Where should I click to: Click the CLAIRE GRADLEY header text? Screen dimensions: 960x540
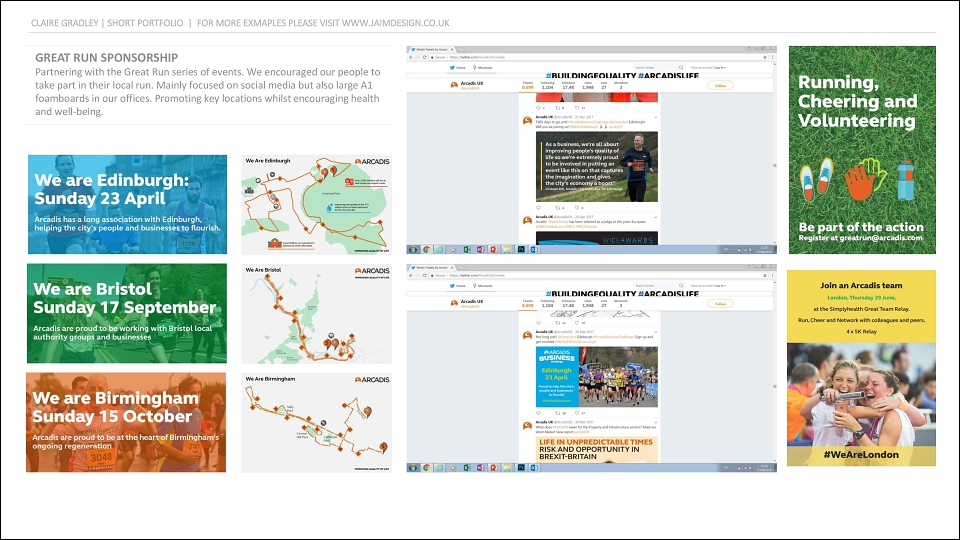(65, 23)
